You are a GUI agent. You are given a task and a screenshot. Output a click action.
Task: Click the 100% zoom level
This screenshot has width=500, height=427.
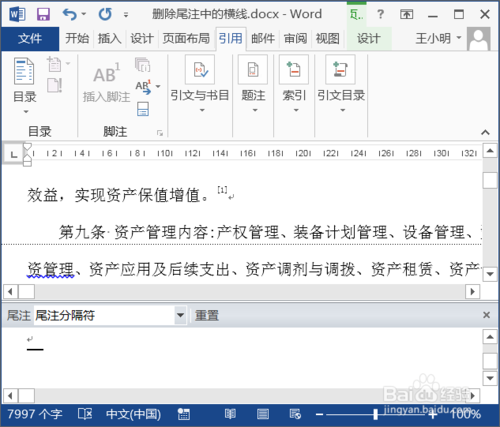(x=465, y=414)
